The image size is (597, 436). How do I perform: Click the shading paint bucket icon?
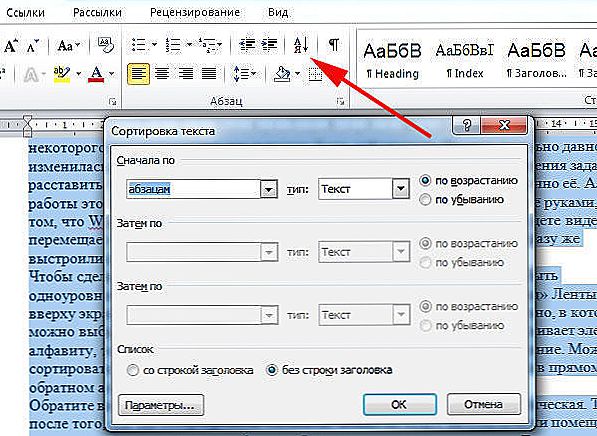[282, 73]
